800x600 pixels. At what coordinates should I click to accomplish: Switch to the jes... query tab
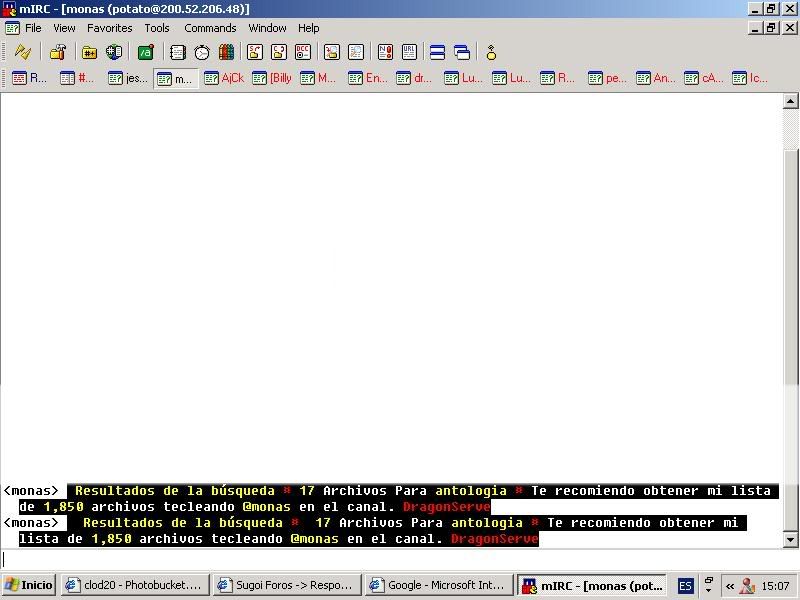click(128, 78)
